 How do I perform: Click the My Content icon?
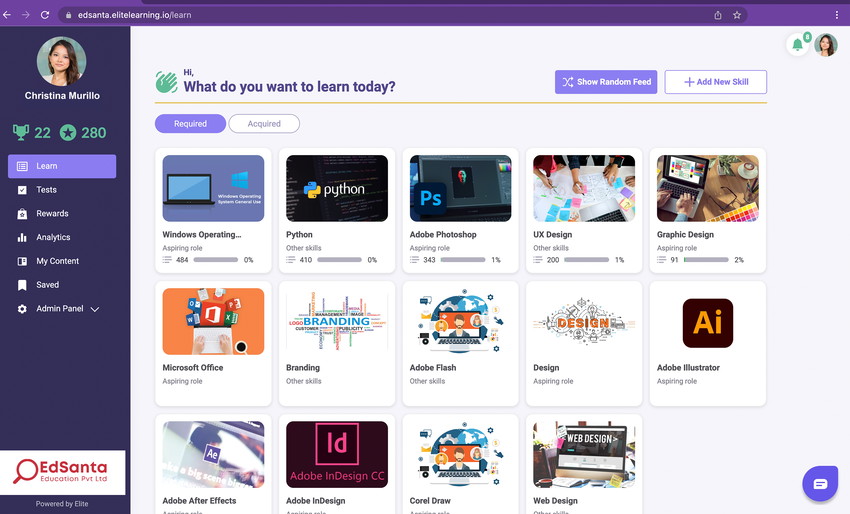(x=22, y=261)
